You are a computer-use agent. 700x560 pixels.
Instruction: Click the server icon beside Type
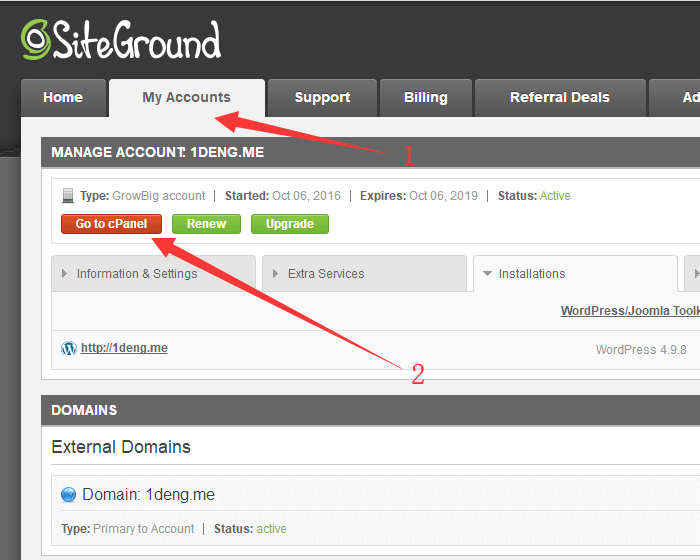click(x=68, y=196)
